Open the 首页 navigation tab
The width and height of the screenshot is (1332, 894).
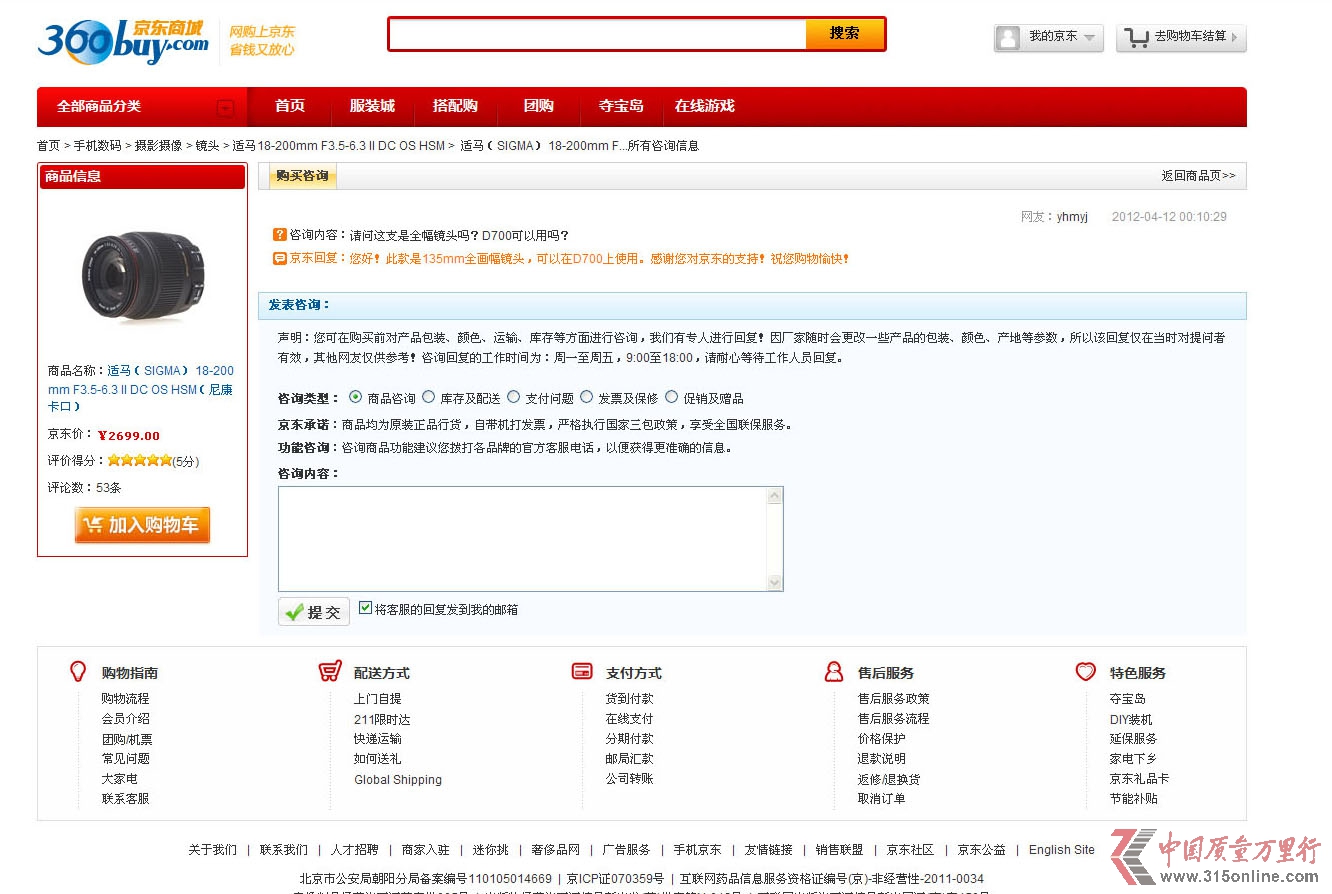290,106
